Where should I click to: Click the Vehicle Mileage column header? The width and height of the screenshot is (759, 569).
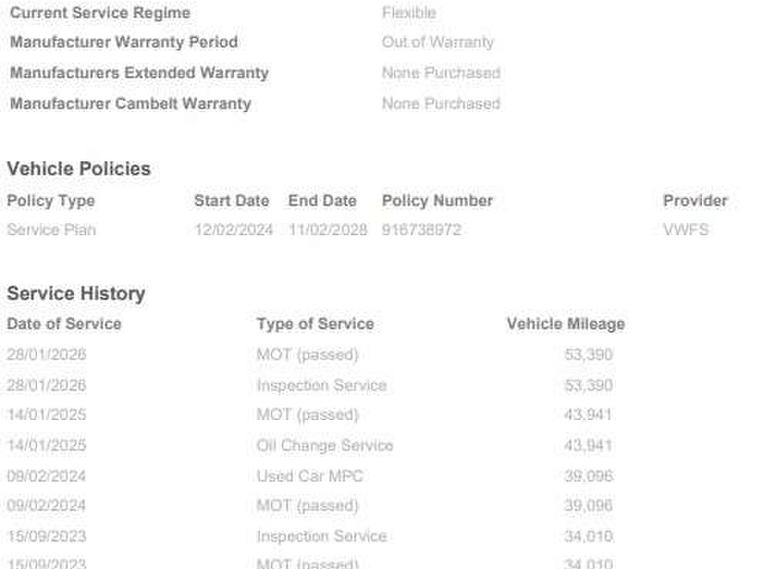point(565,324)
